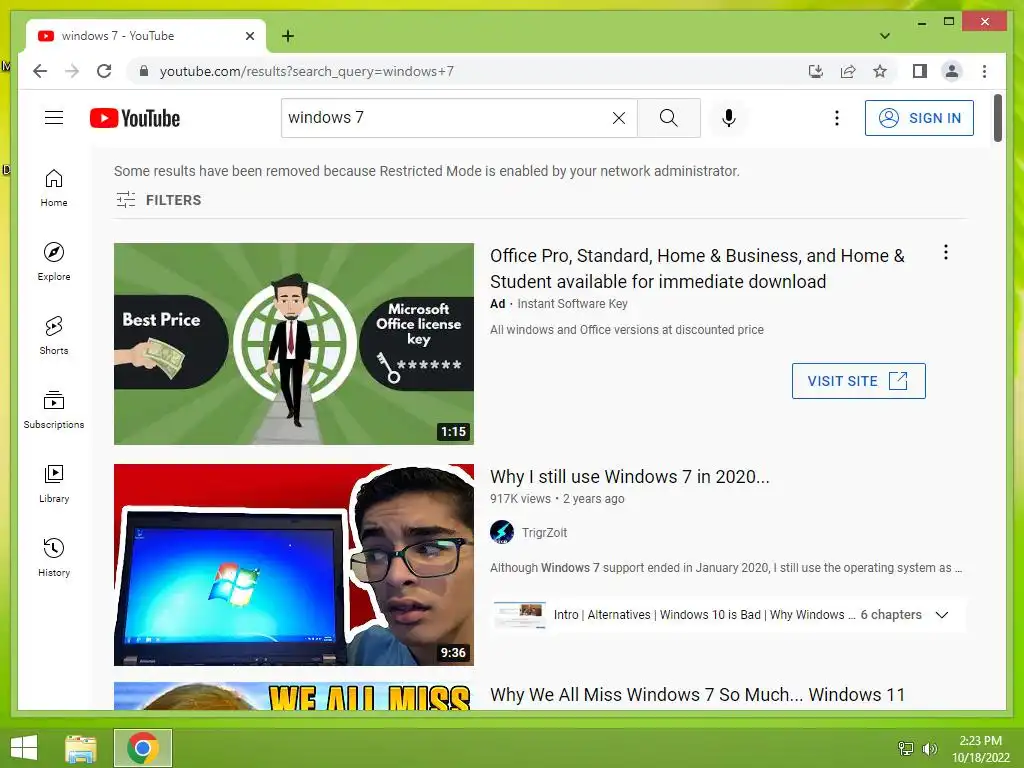Click the install app icon in address bar
The image size is (1024, 768).
(816, 71)
